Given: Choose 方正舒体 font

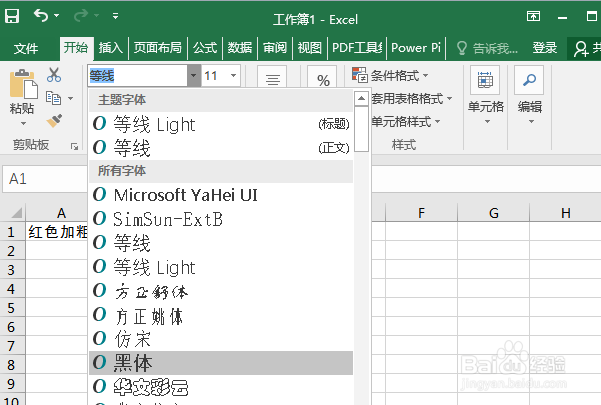Looking at the screenshot, I should coord(221,291).
